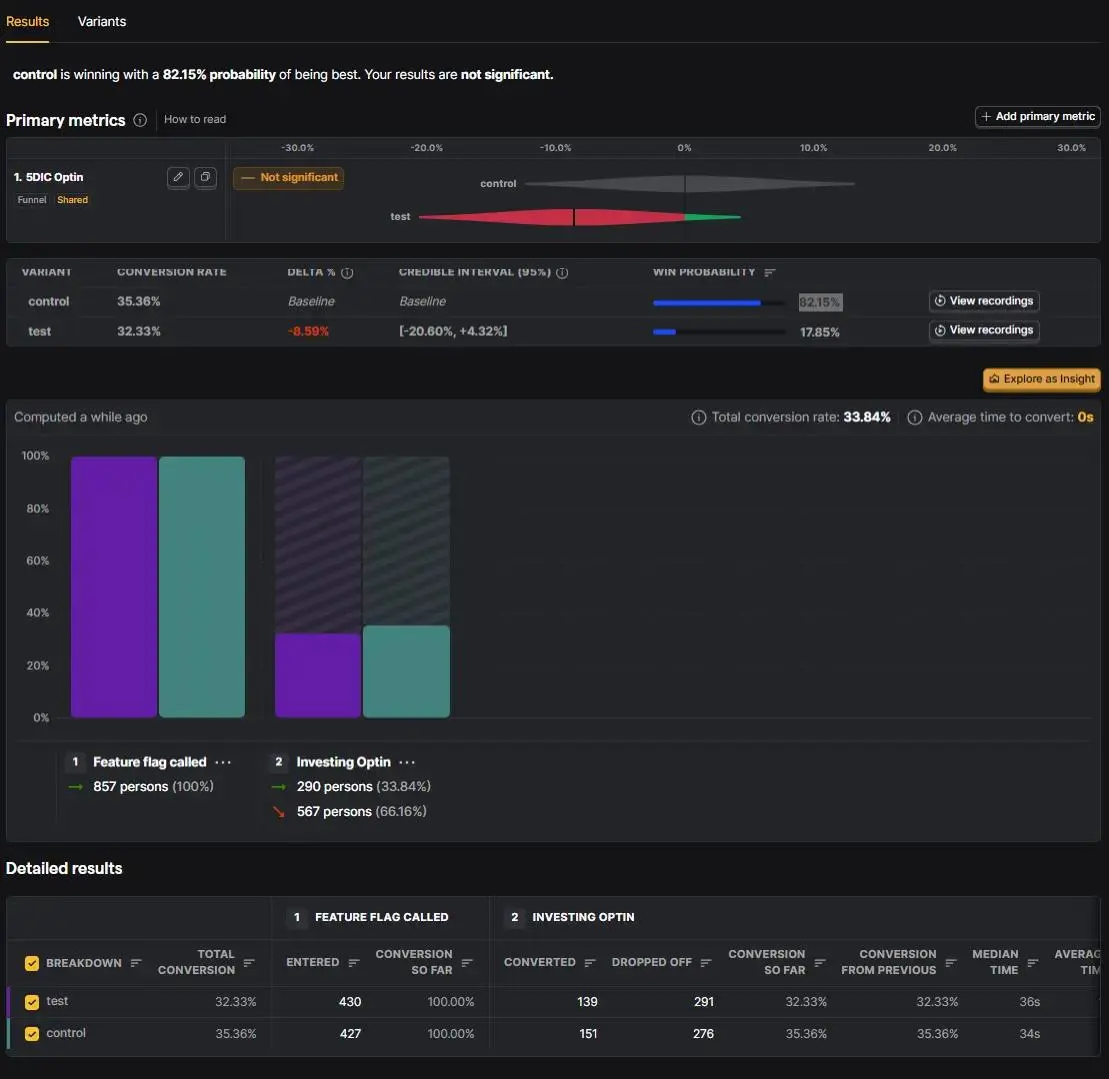1109x1079 pixels.
Task: Open the How to read link
Action: (x=195, y=119)
